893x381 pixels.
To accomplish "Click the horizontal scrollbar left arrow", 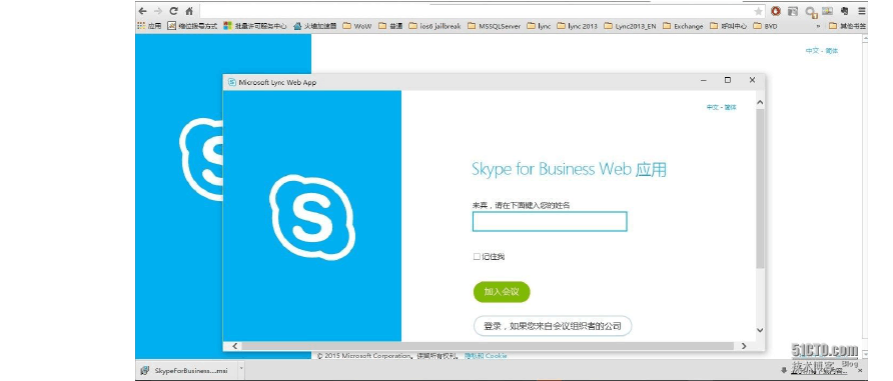I will 235,346.
